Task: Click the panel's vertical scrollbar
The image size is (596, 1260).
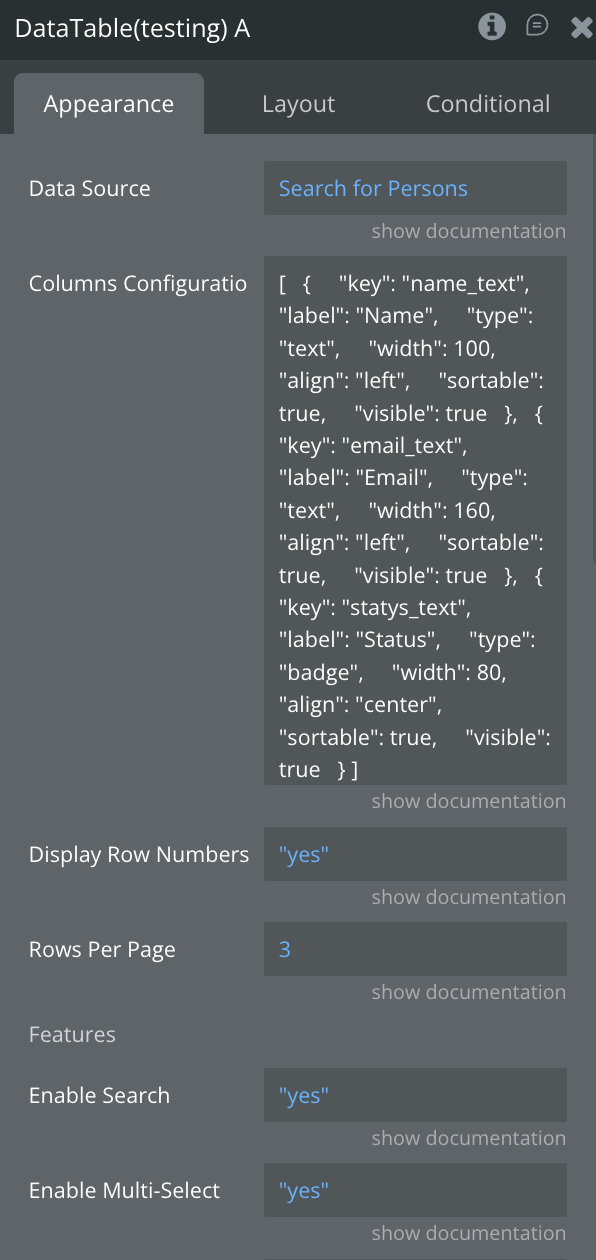Action: tap(592, 350)
